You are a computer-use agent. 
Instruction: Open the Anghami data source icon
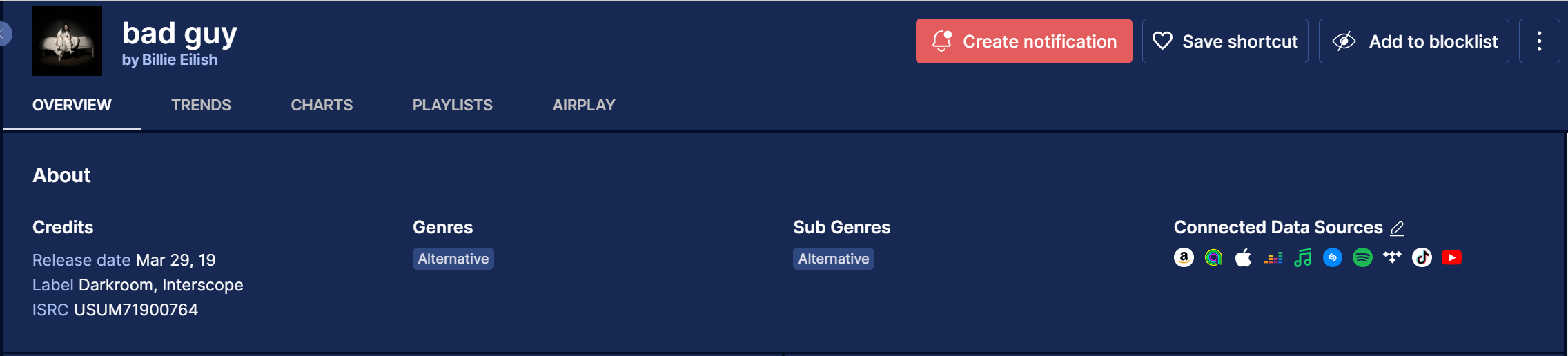tap(1213, 257)
